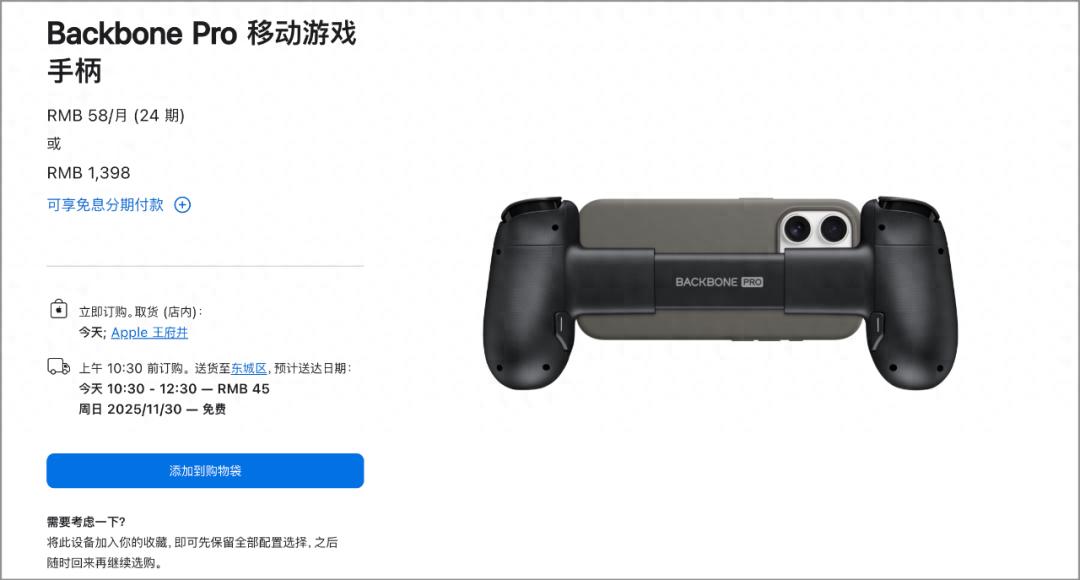The image size is (1080, 580).
Task: Click the plus circle icon beside 可享免息分期付款
Action: [x=183, y=205]
